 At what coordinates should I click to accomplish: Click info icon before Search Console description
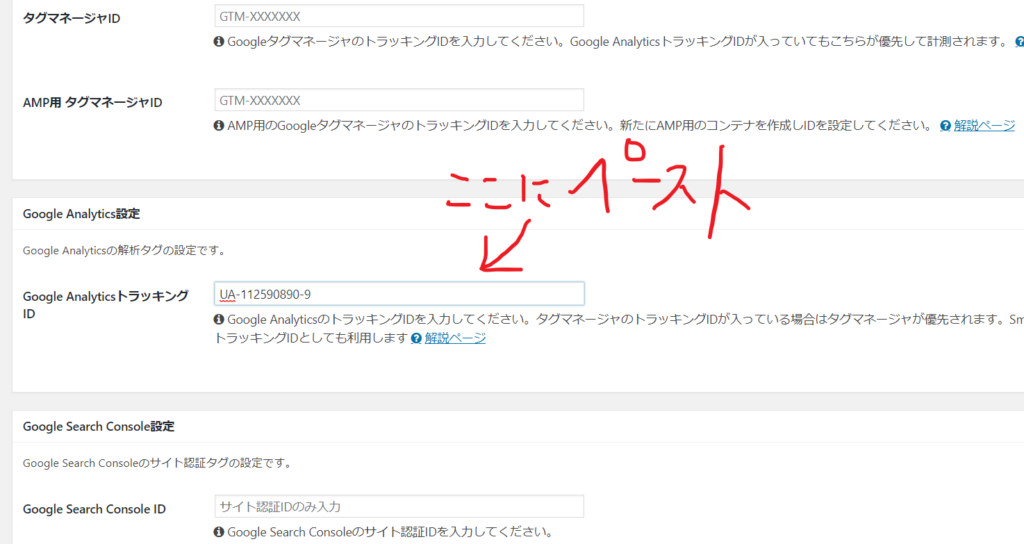(x=219, y=532)
